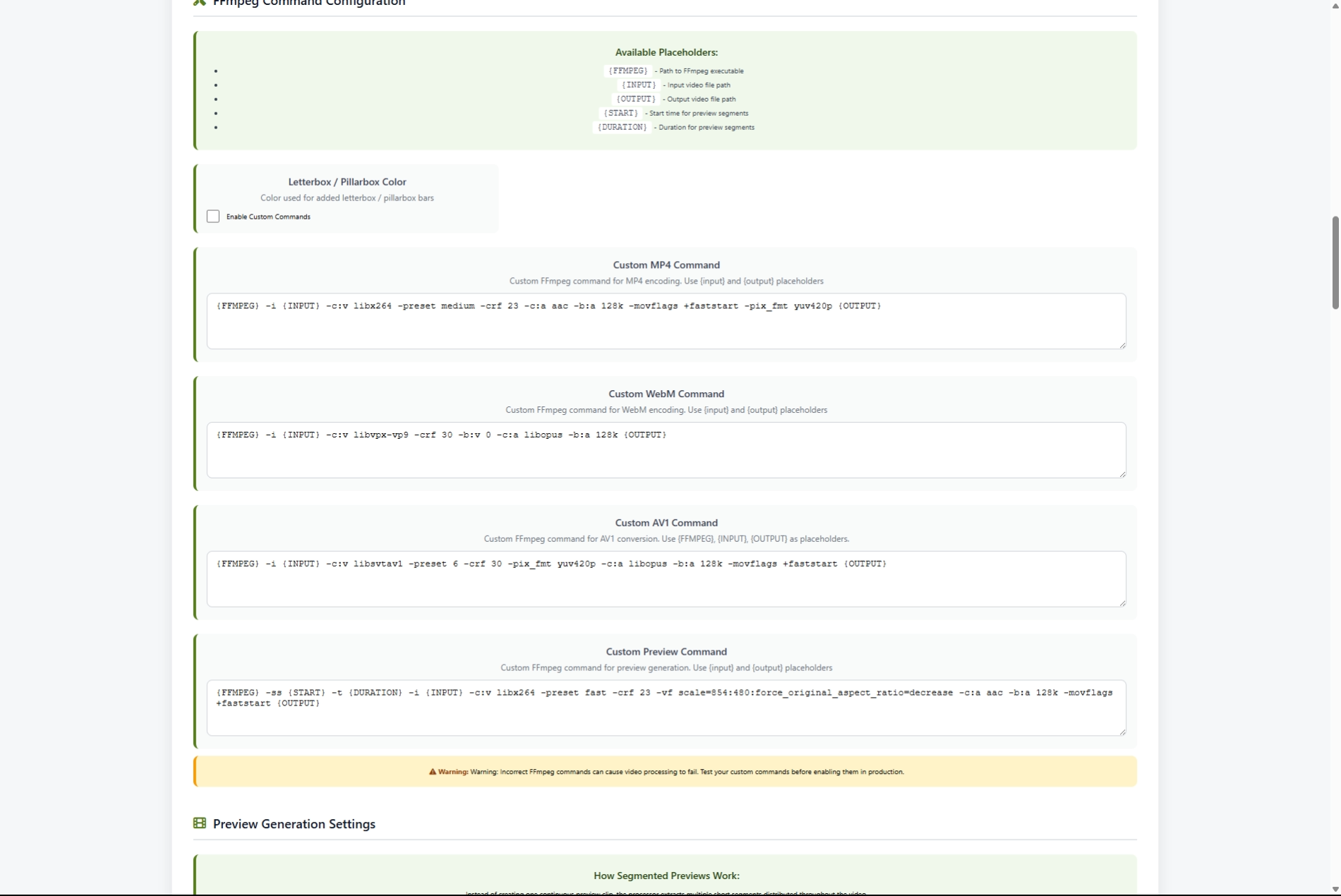Image resolution: width=1341 pixels, height=896 pixels.
Task: Click the film icon beside Preview Generation Settings
Action: click(200, 823)
